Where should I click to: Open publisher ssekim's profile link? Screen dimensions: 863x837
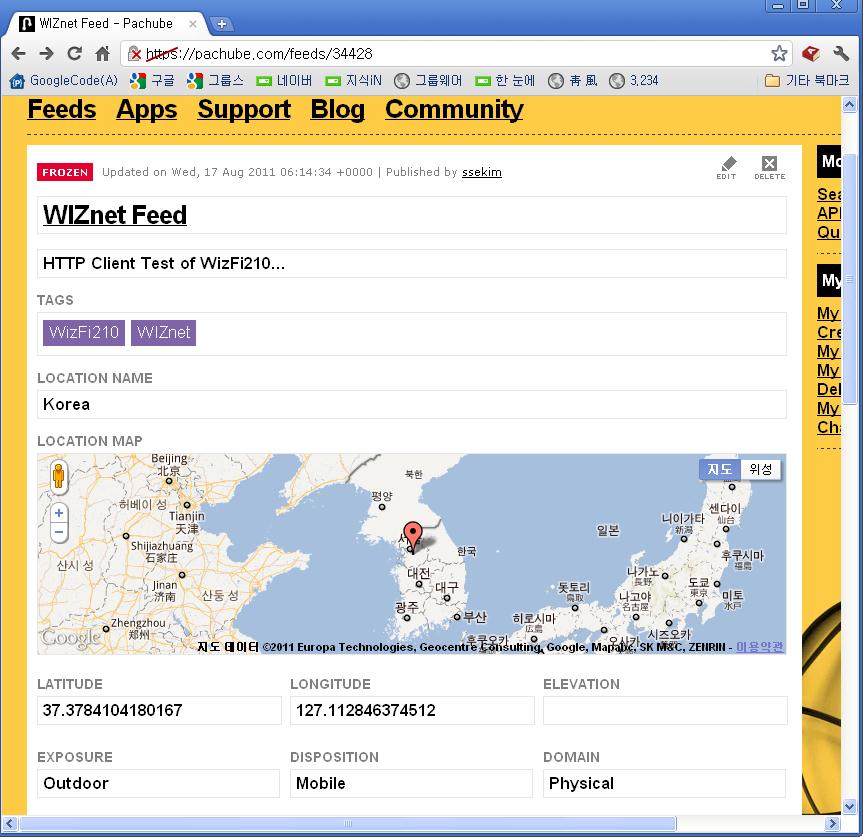pos(482,172)
